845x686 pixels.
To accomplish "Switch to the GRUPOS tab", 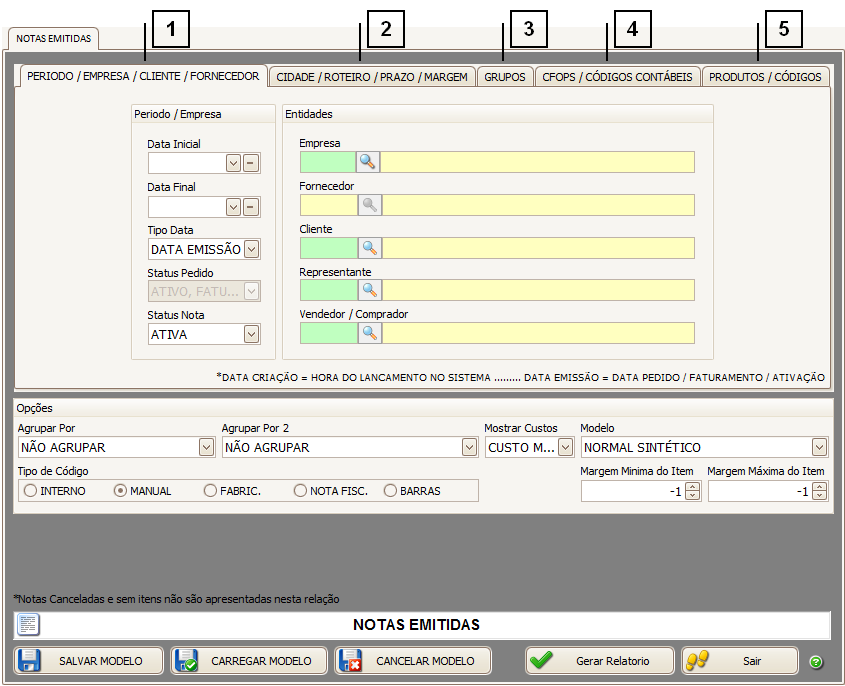I will tap(505, 77).
